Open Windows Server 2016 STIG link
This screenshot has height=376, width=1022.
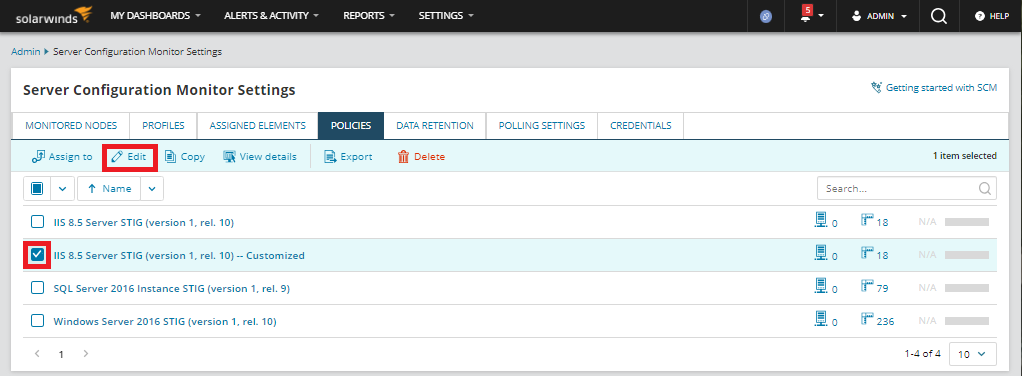click(165, 321)
